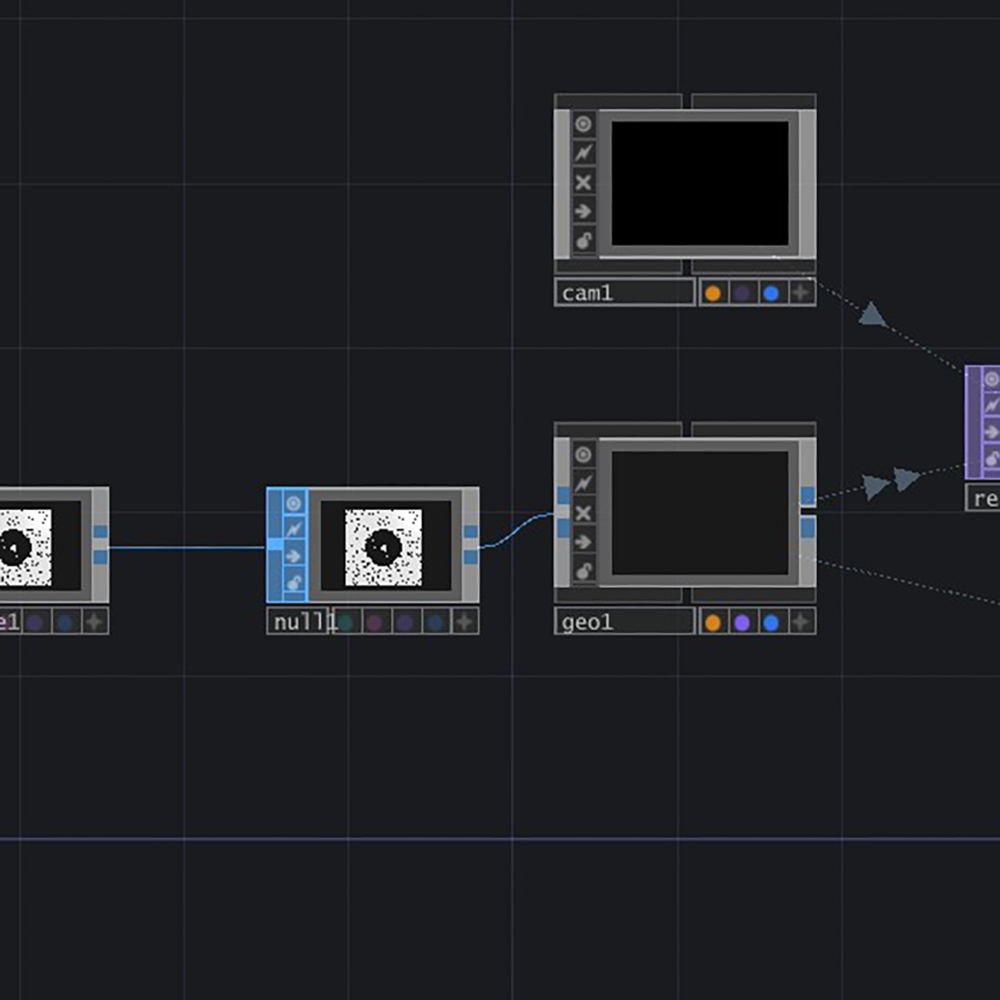Select the cam1 node preview area
The height and width of the screenshot is (1000, 1000).
click(x=700, y=182)
